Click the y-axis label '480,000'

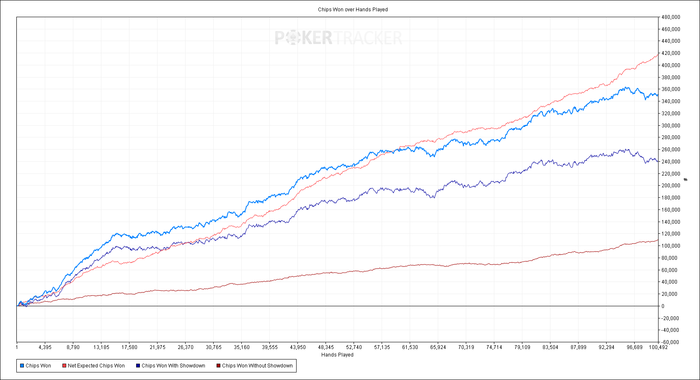click(671, 17)
